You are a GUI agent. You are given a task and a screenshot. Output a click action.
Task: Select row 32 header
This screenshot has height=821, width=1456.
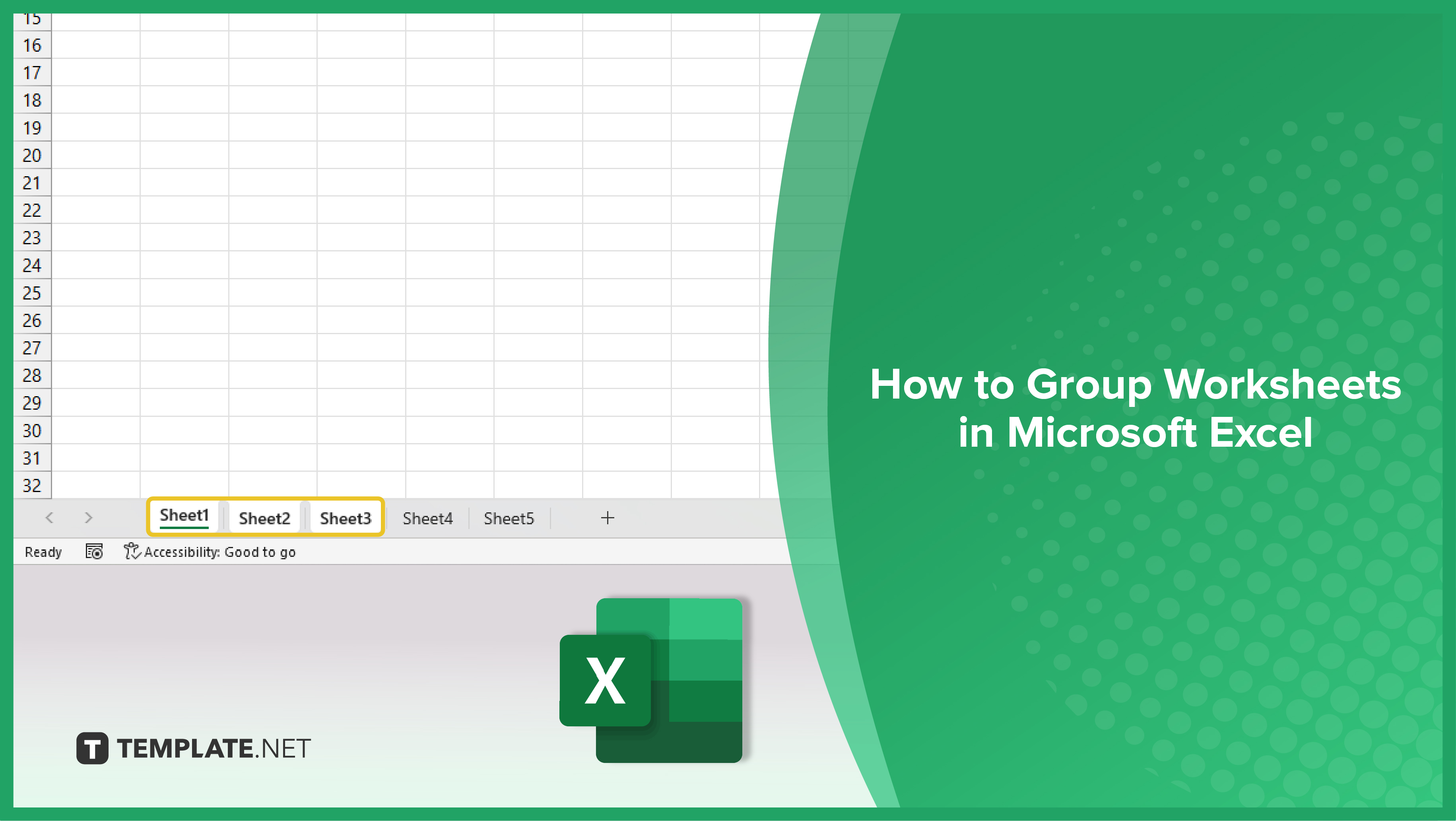(32, 485)
